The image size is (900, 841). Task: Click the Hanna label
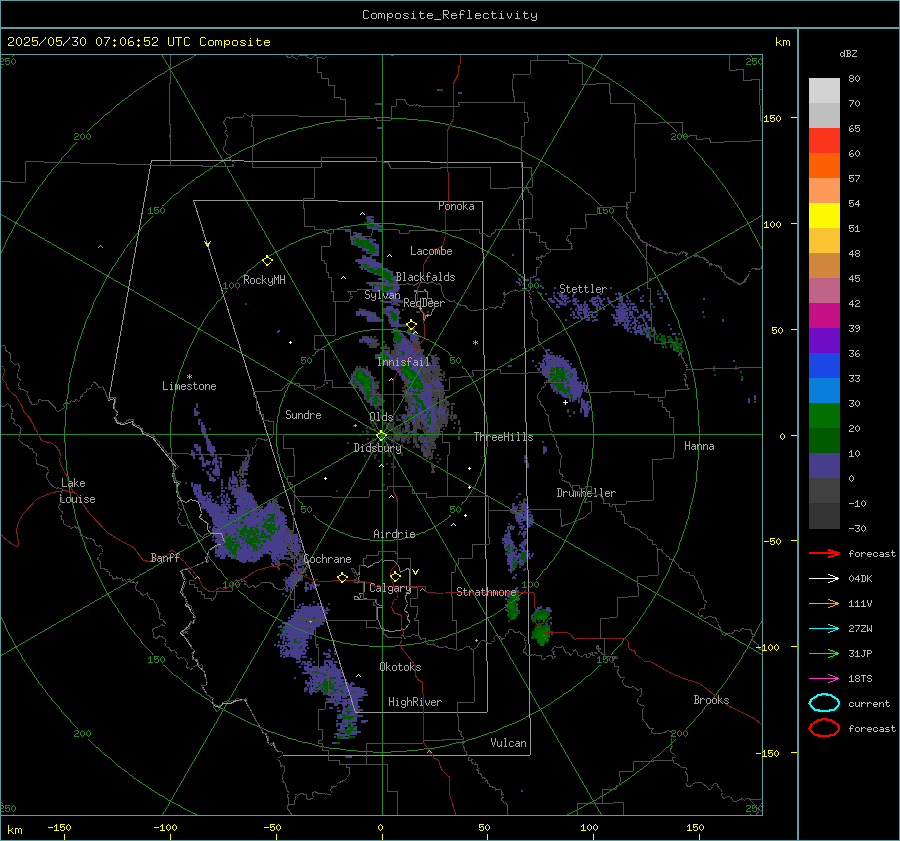(x=699, y=446)
